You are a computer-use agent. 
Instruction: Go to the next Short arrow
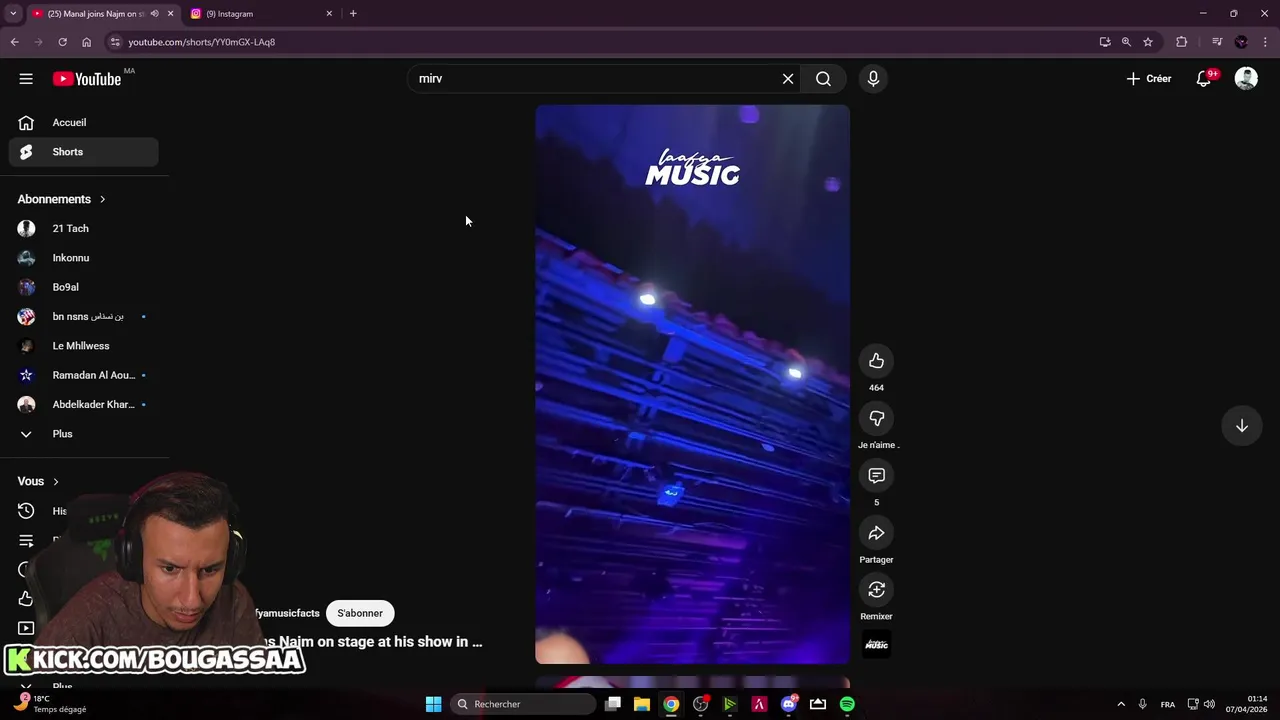tap(1242, 426)
